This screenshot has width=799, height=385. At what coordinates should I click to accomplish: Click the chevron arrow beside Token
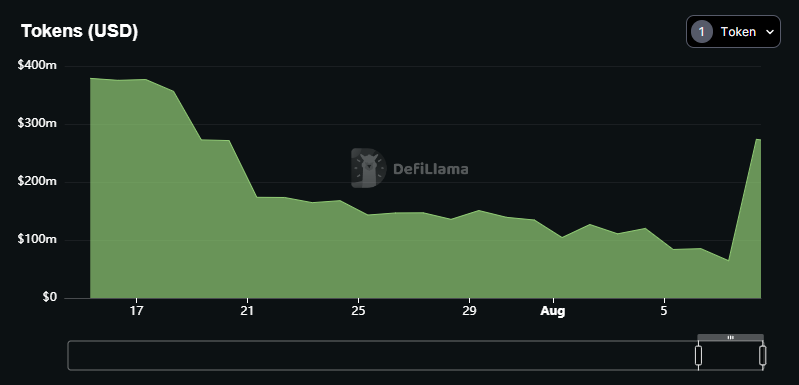(770, 32)
